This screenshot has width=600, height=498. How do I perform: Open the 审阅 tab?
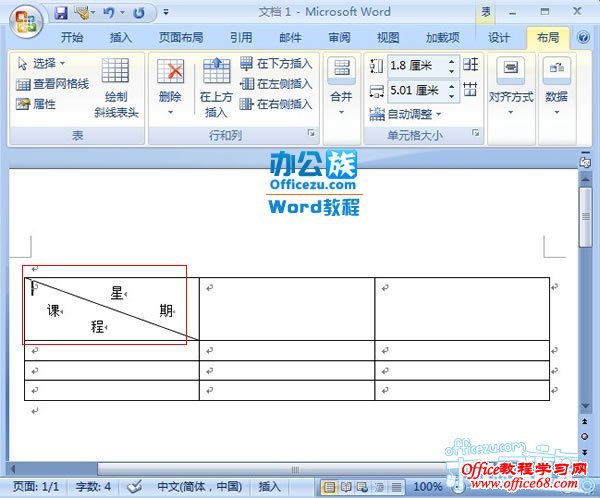(x=339, y=38)
